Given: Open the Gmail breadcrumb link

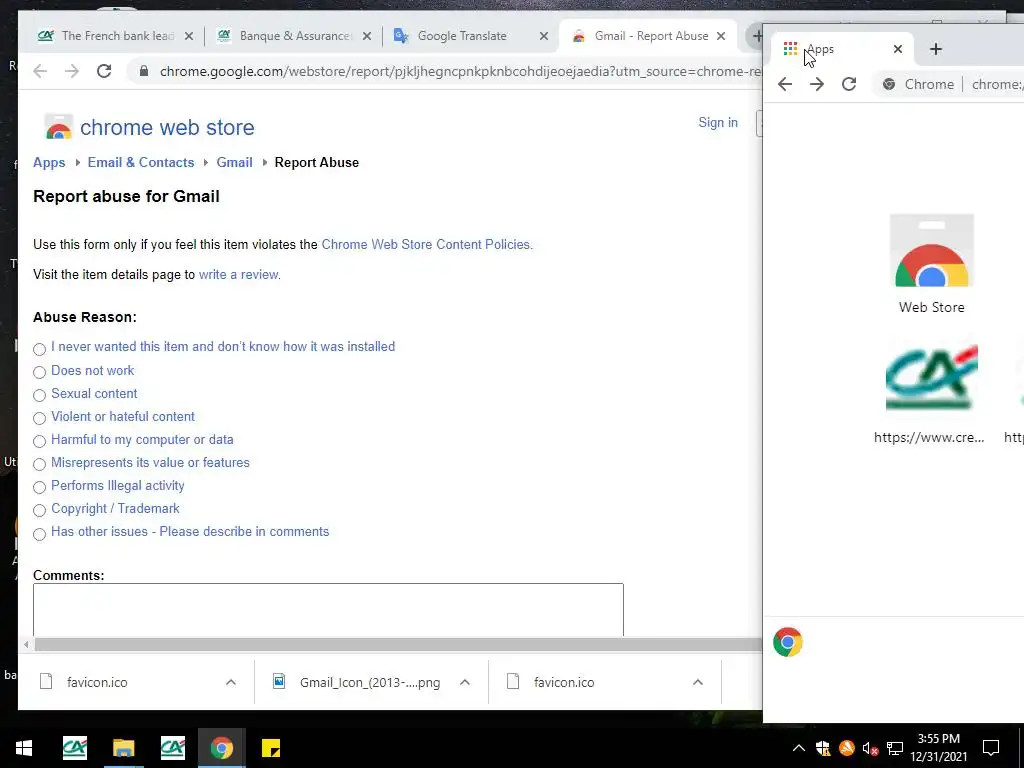Looking at the screenshot, I should [x=234, y=163].
